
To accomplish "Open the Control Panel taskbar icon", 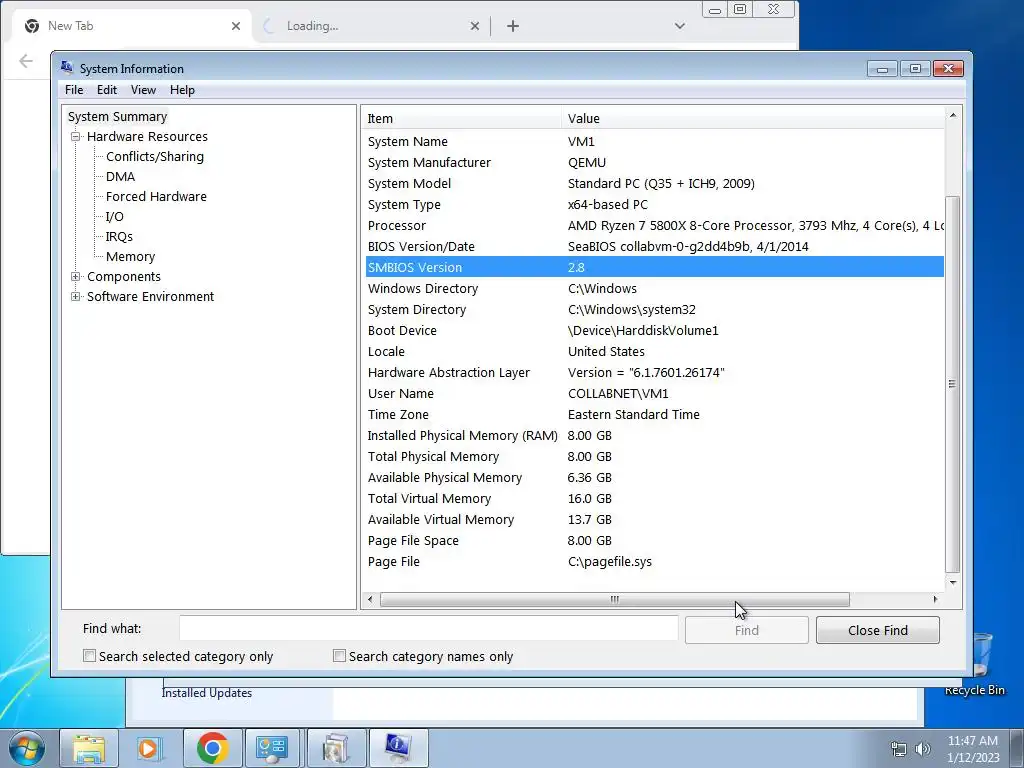I will click(272, 748).
